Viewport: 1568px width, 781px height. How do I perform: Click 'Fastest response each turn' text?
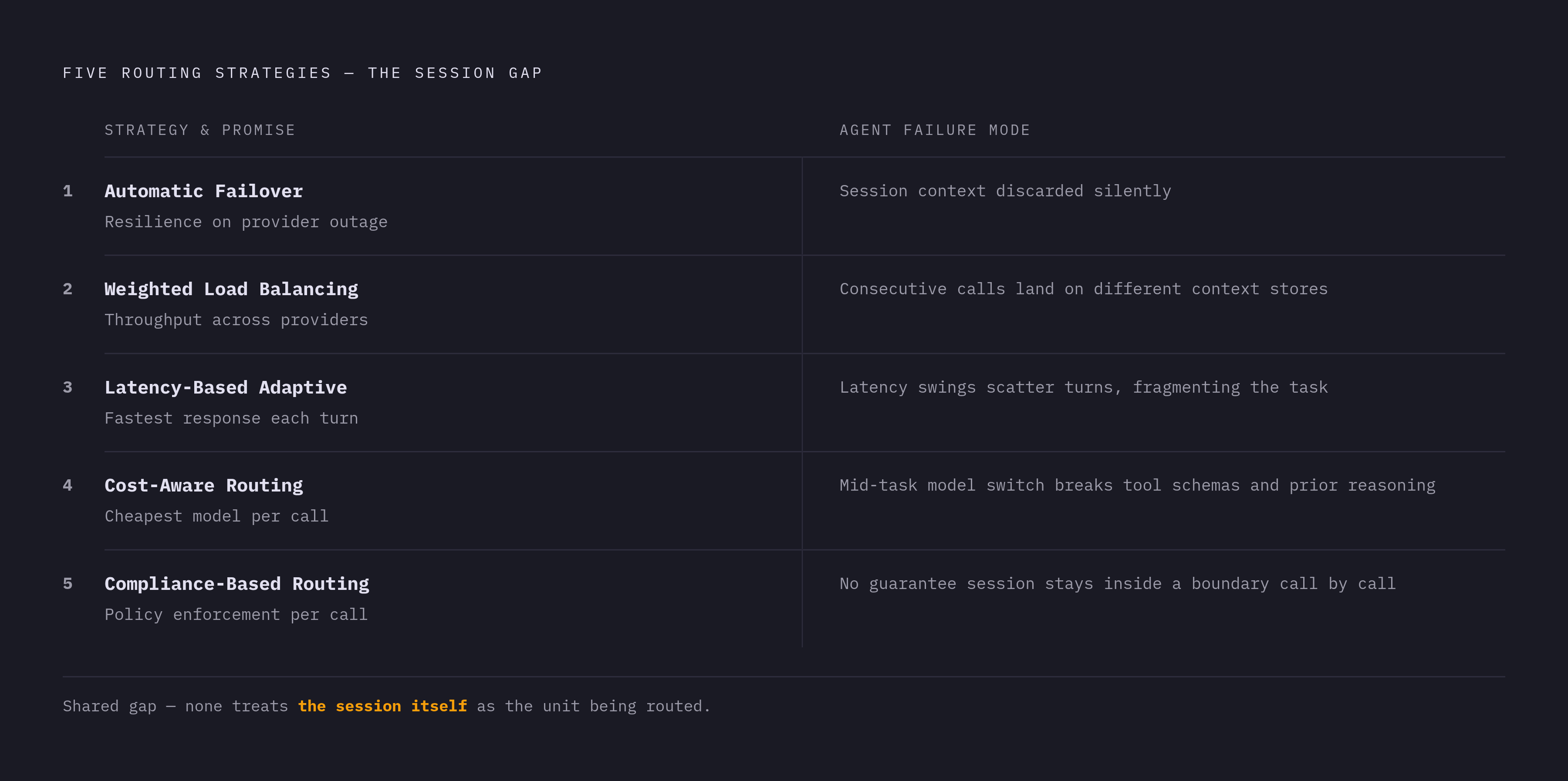pyautogui.click(x=231, y=418)
